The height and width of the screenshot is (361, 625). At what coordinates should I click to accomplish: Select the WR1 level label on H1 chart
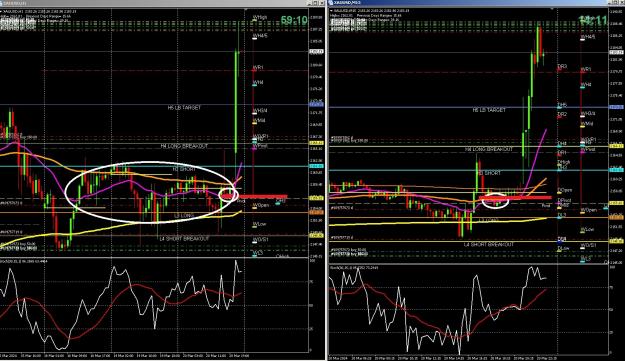(258, 68)
